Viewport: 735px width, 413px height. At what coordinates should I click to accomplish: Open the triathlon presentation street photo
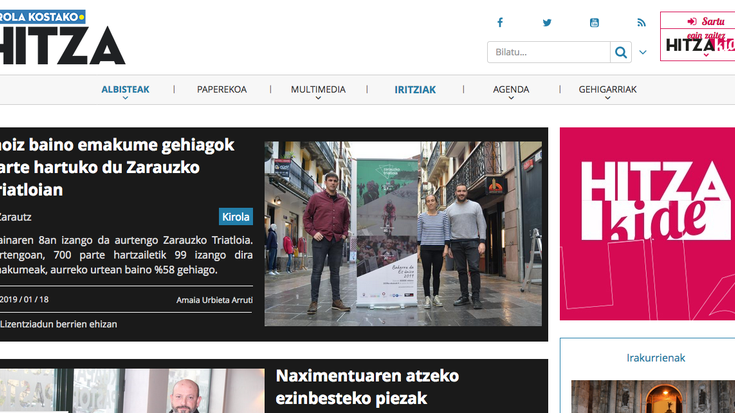click(x=403, y=233)
